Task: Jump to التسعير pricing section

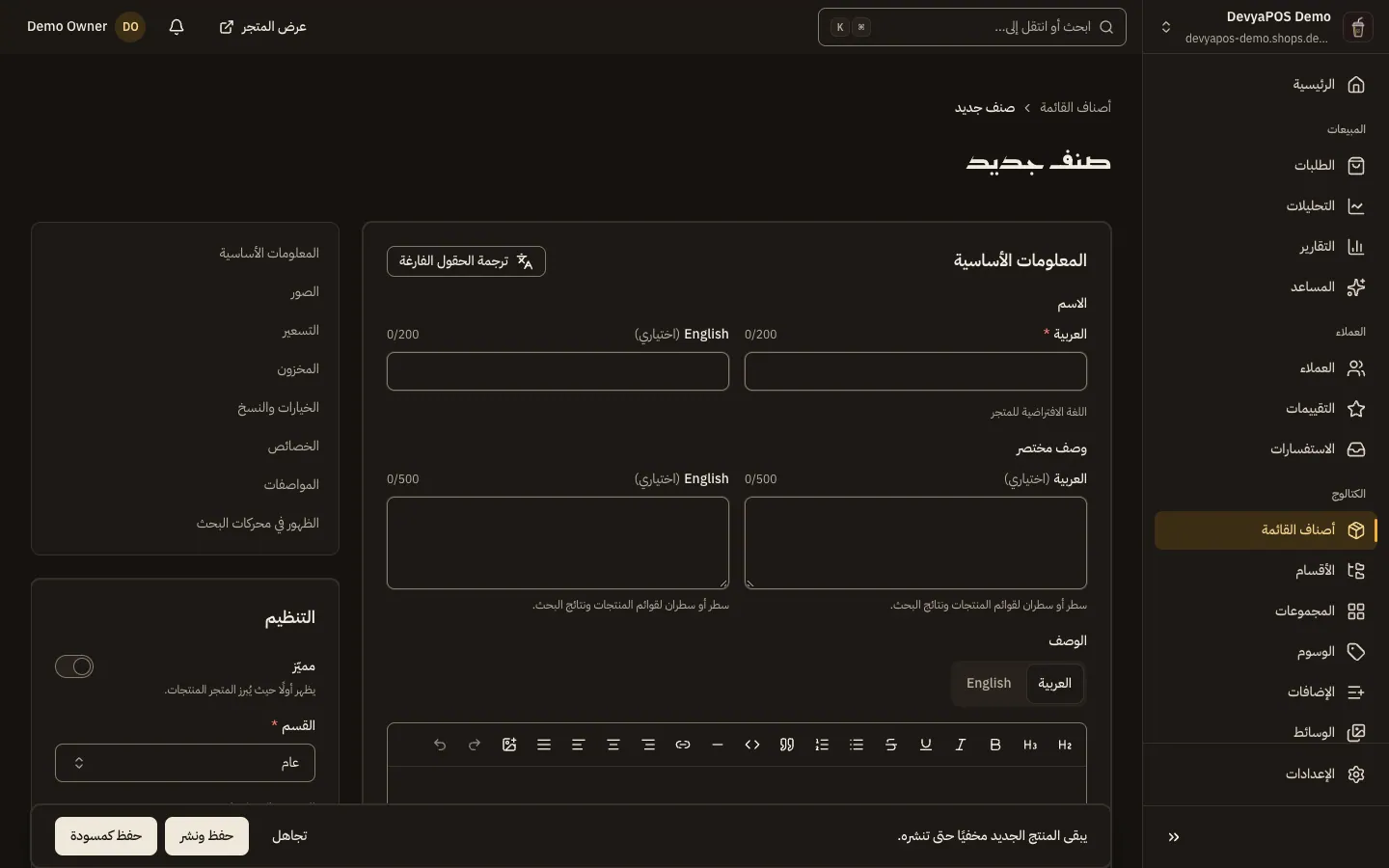Action: click(301, 331)
